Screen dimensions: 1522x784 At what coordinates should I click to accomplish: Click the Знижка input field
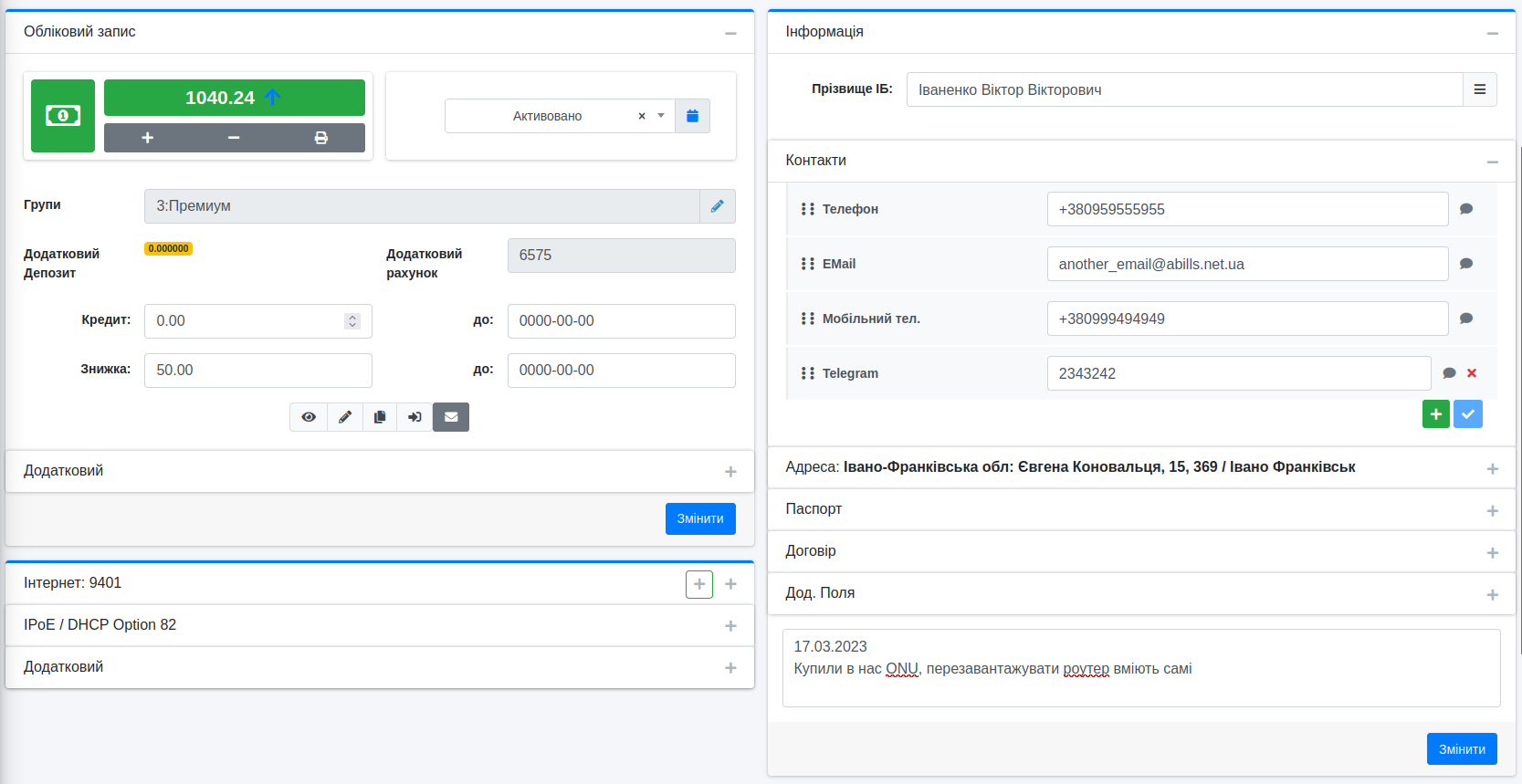point(258,371)
